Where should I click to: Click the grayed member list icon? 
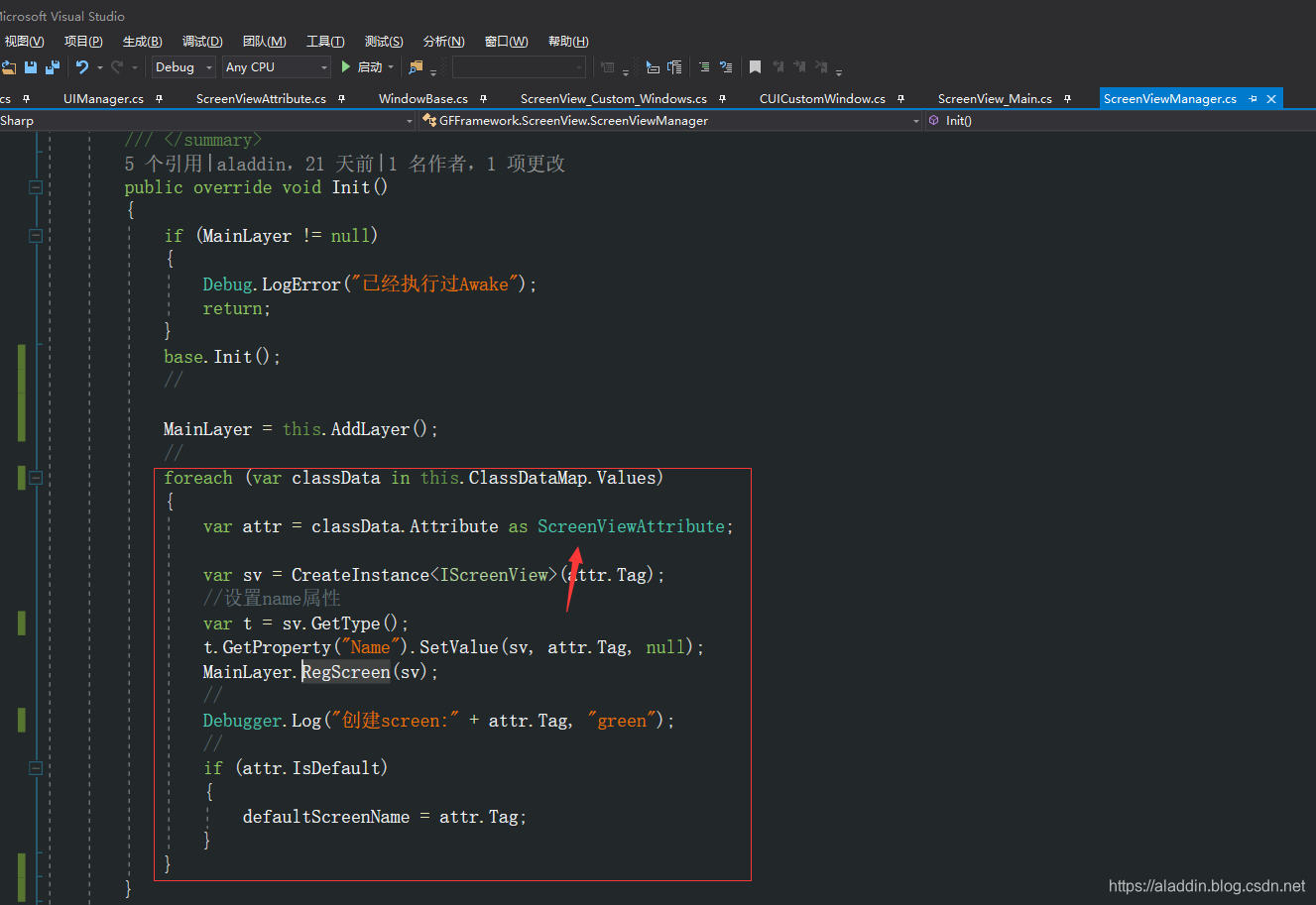608,67
